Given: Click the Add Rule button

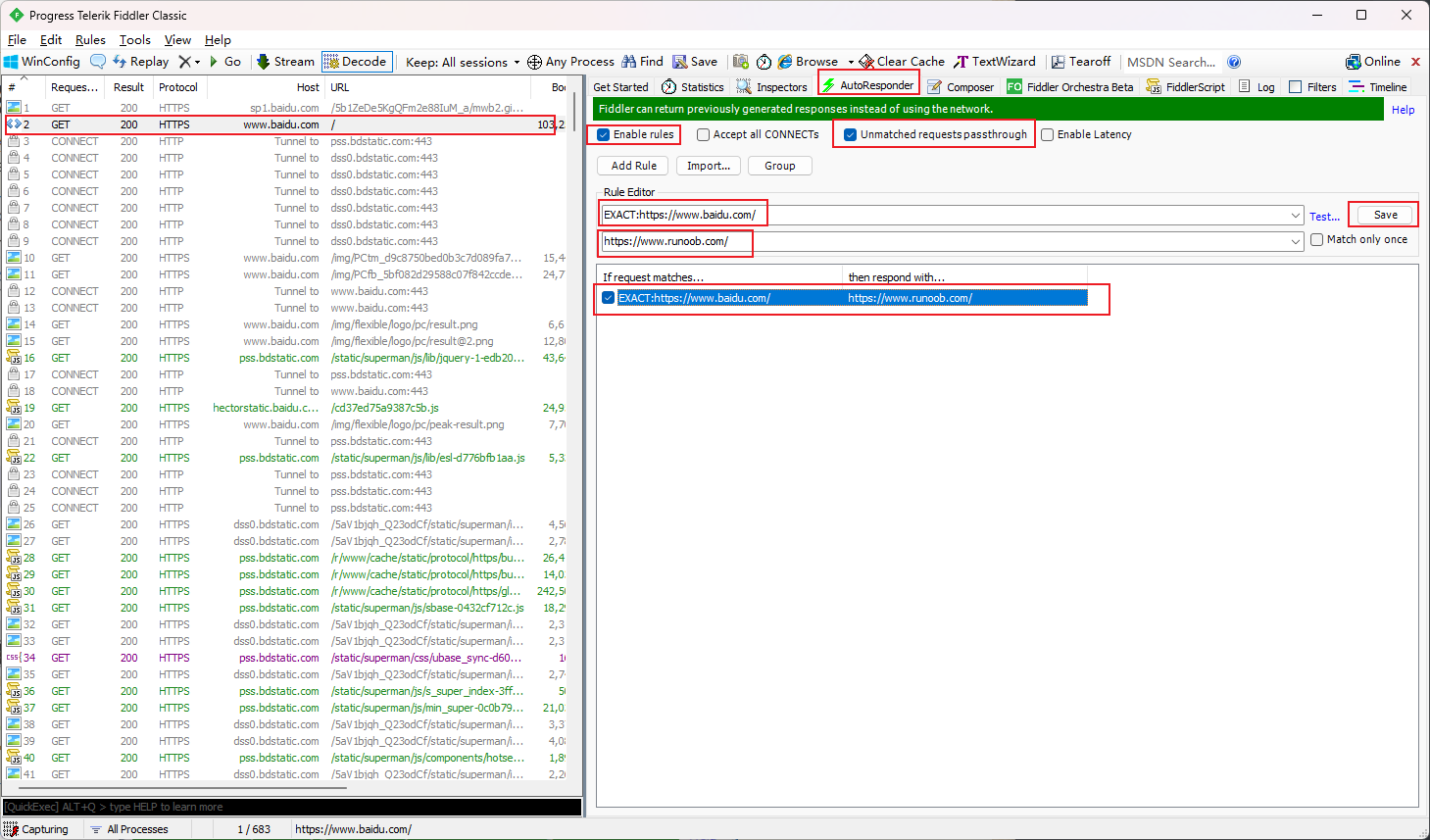Looking at the screenshot, I should point(634,166).
